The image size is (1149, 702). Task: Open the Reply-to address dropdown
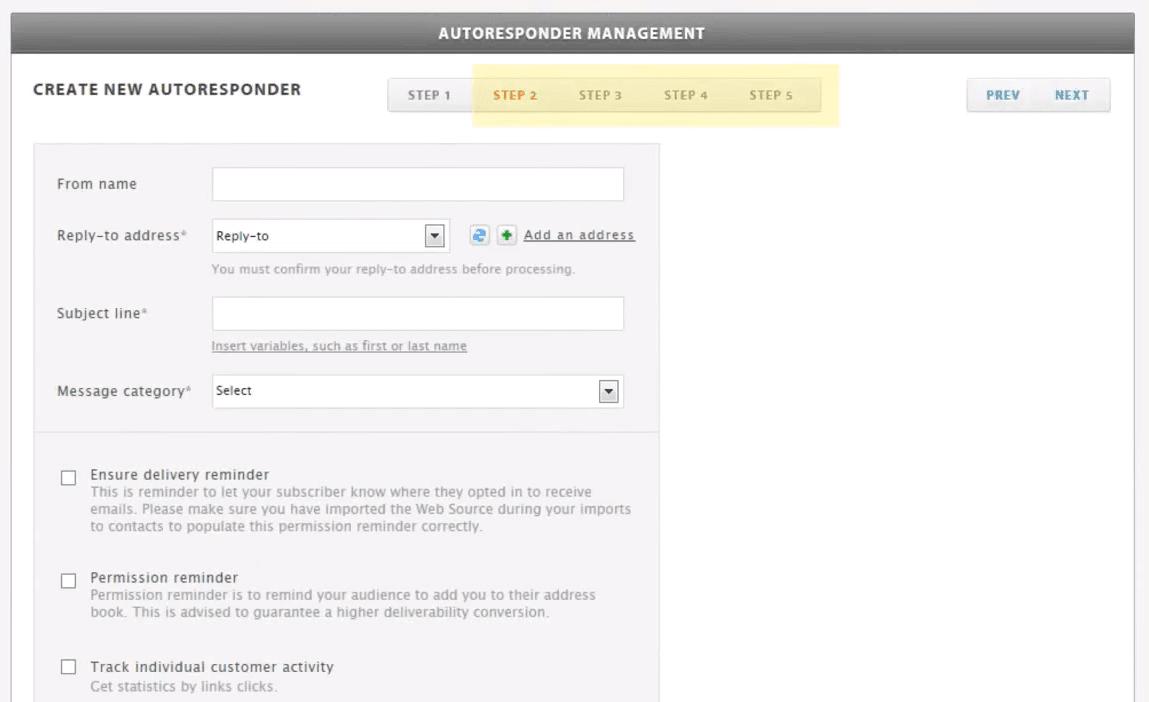[330, 236]
